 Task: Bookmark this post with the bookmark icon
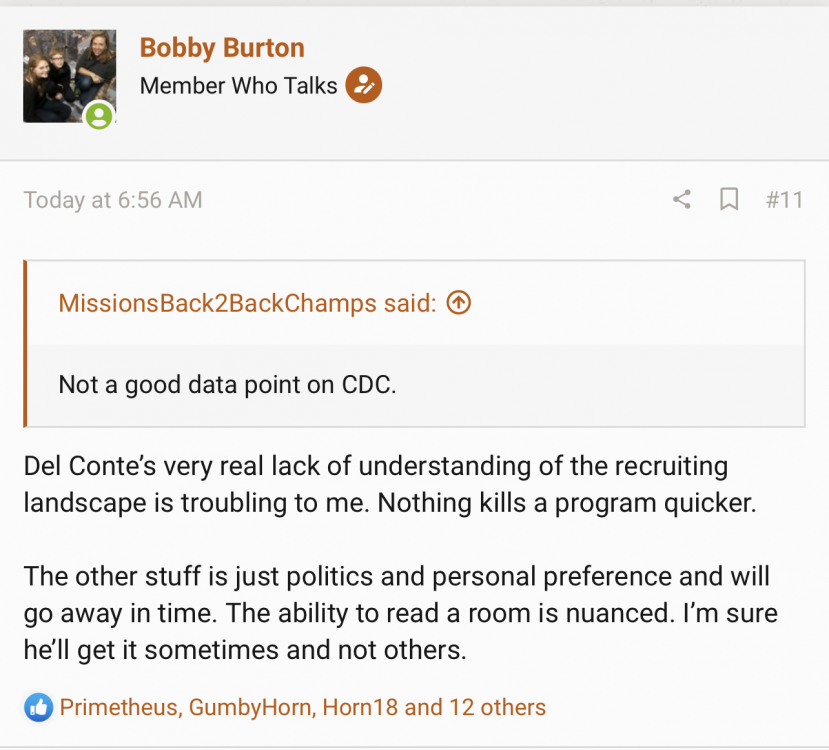pos(730,200)
